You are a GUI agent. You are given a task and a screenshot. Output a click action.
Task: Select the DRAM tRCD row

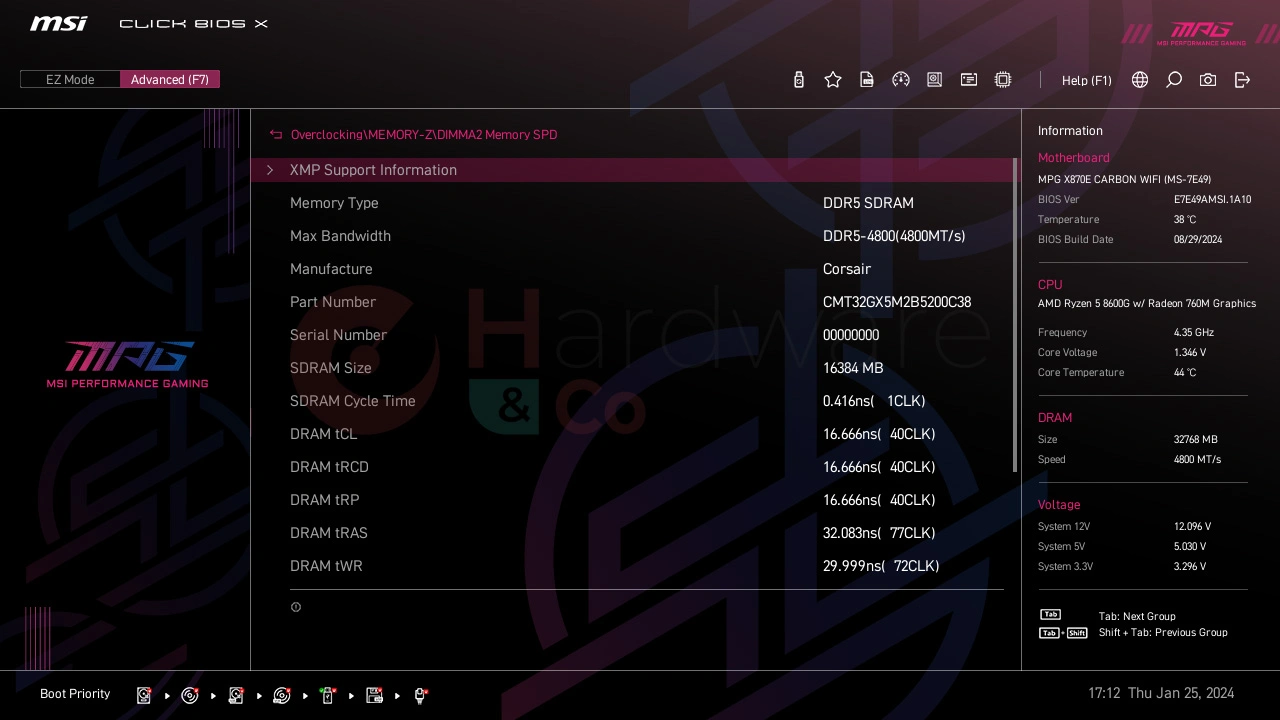pos(632,467)
